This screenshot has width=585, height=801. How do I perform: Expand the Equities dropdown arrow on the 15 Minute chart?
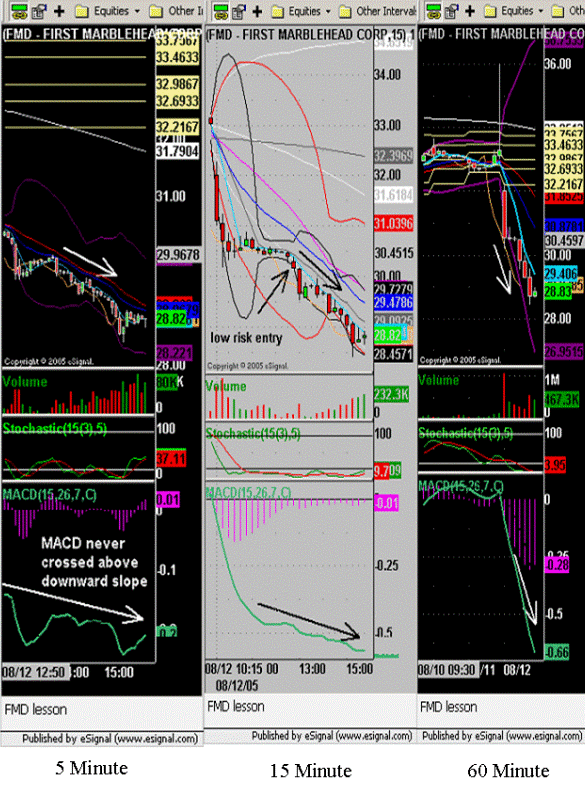328,11
